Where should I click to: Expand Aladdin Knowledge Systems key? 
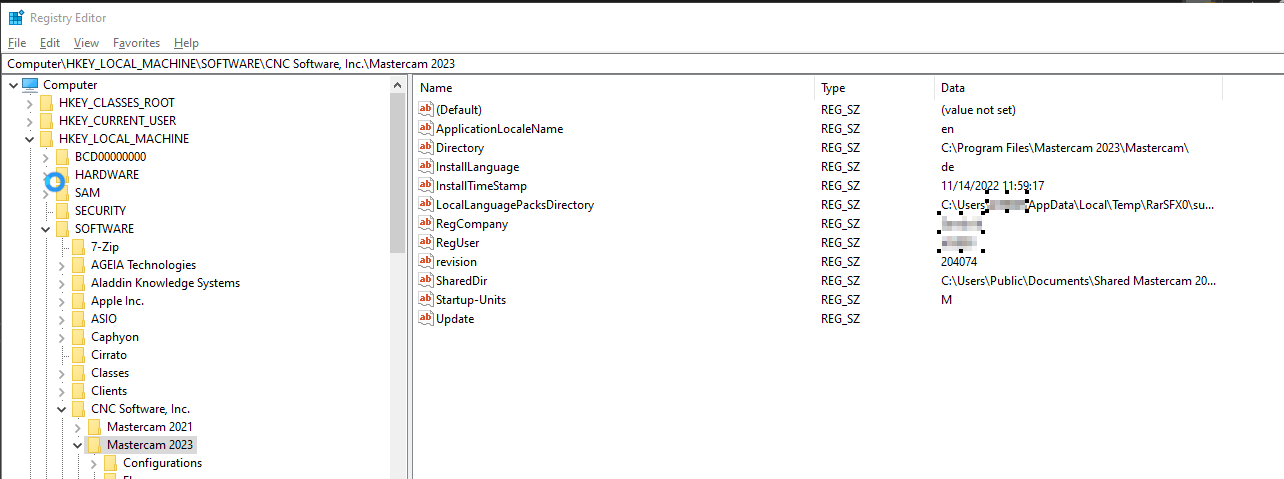point(60,283)
